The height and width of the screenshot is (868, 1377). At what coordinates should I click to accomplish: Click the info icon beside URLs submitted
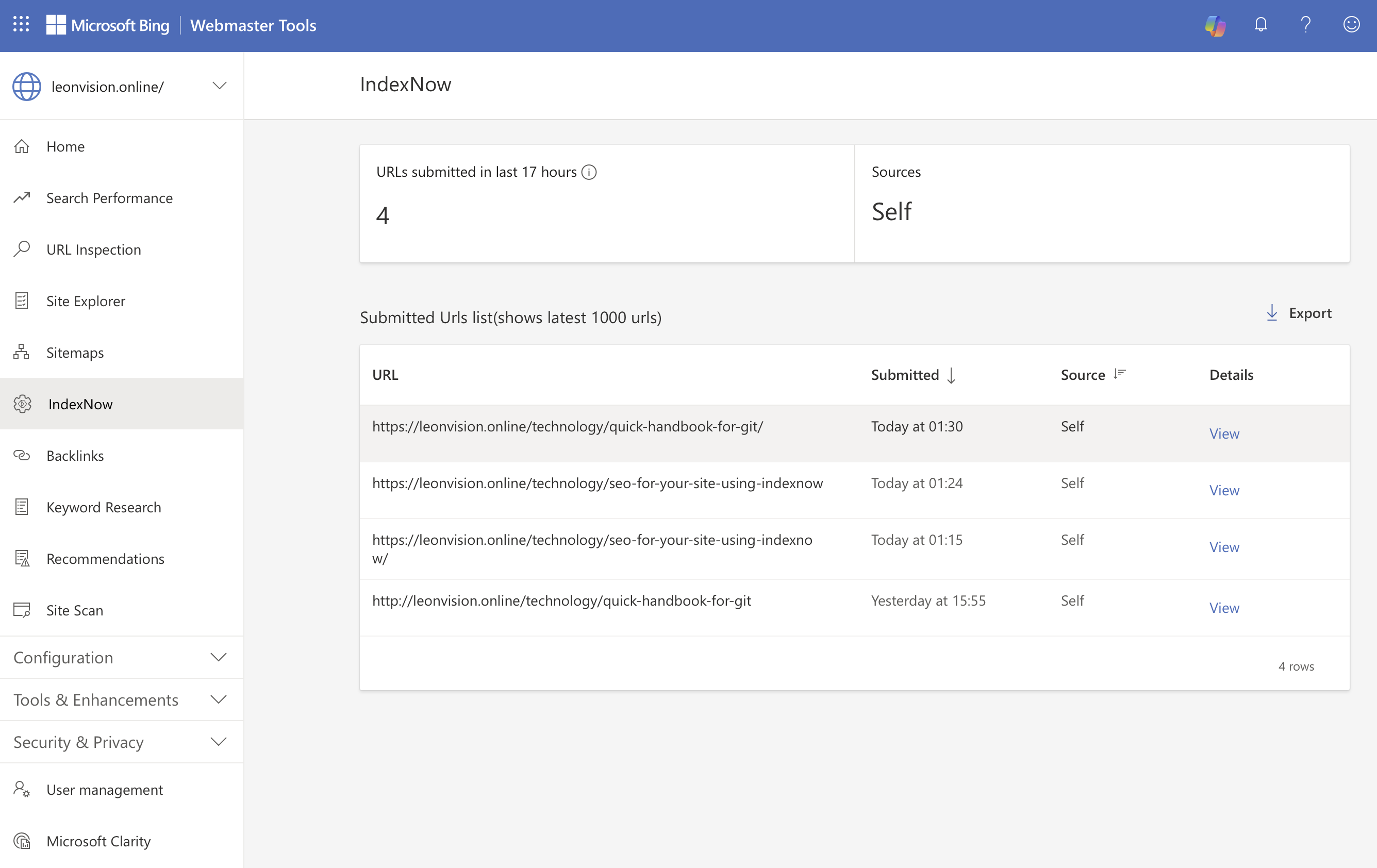(589, 172)
